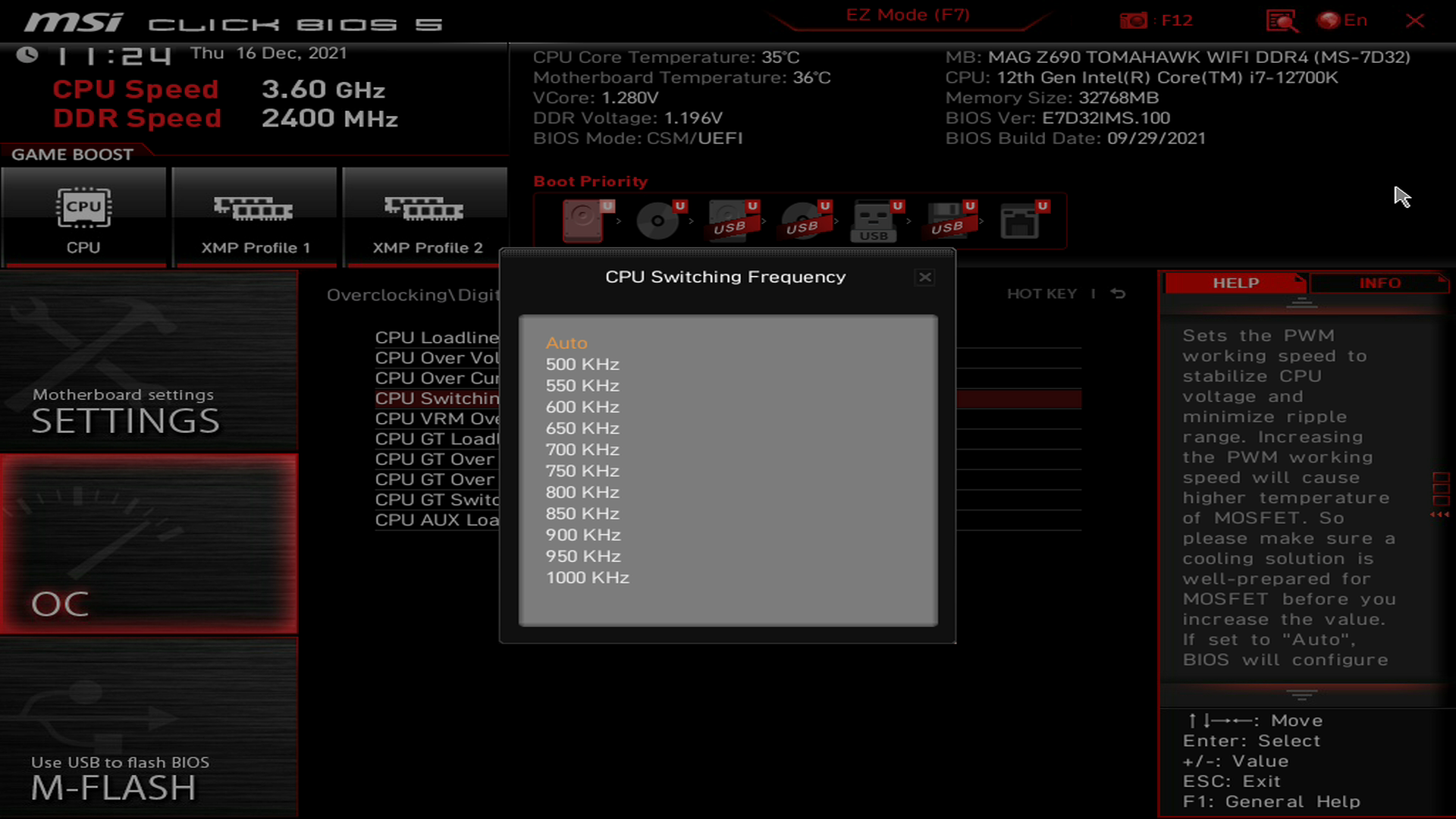Click the GAME BOOST label
Image resolution: width=1456 pixels, height=819 pixels.
72,155
